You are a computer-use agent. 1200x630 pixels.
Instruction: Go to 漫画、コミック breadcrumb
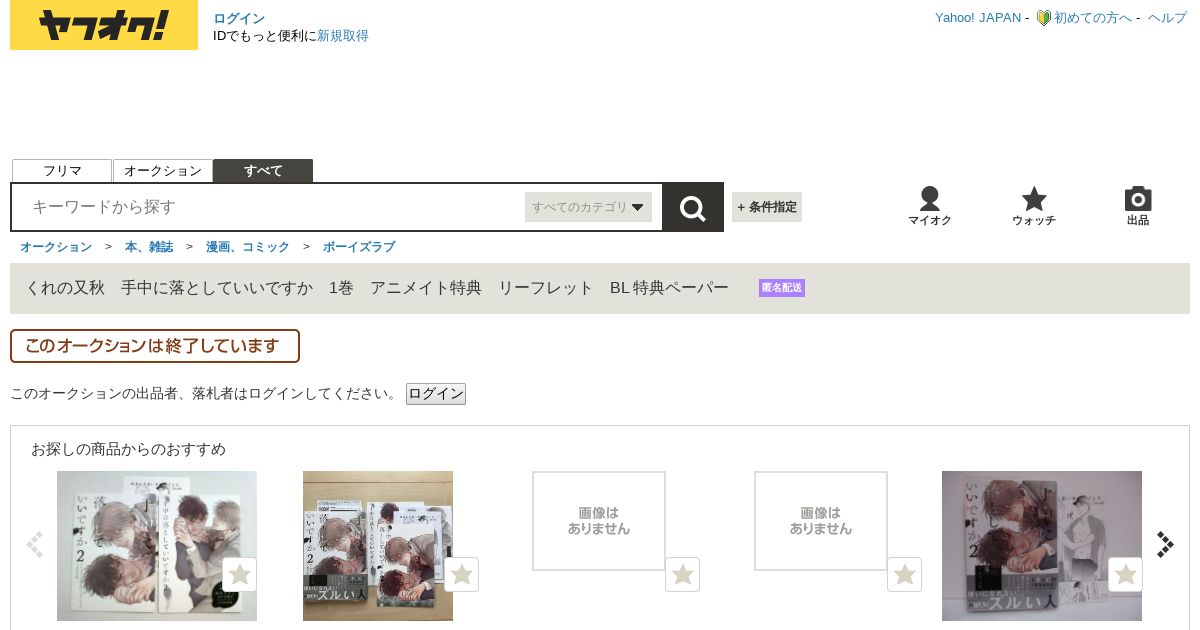(x=248, y=247)
